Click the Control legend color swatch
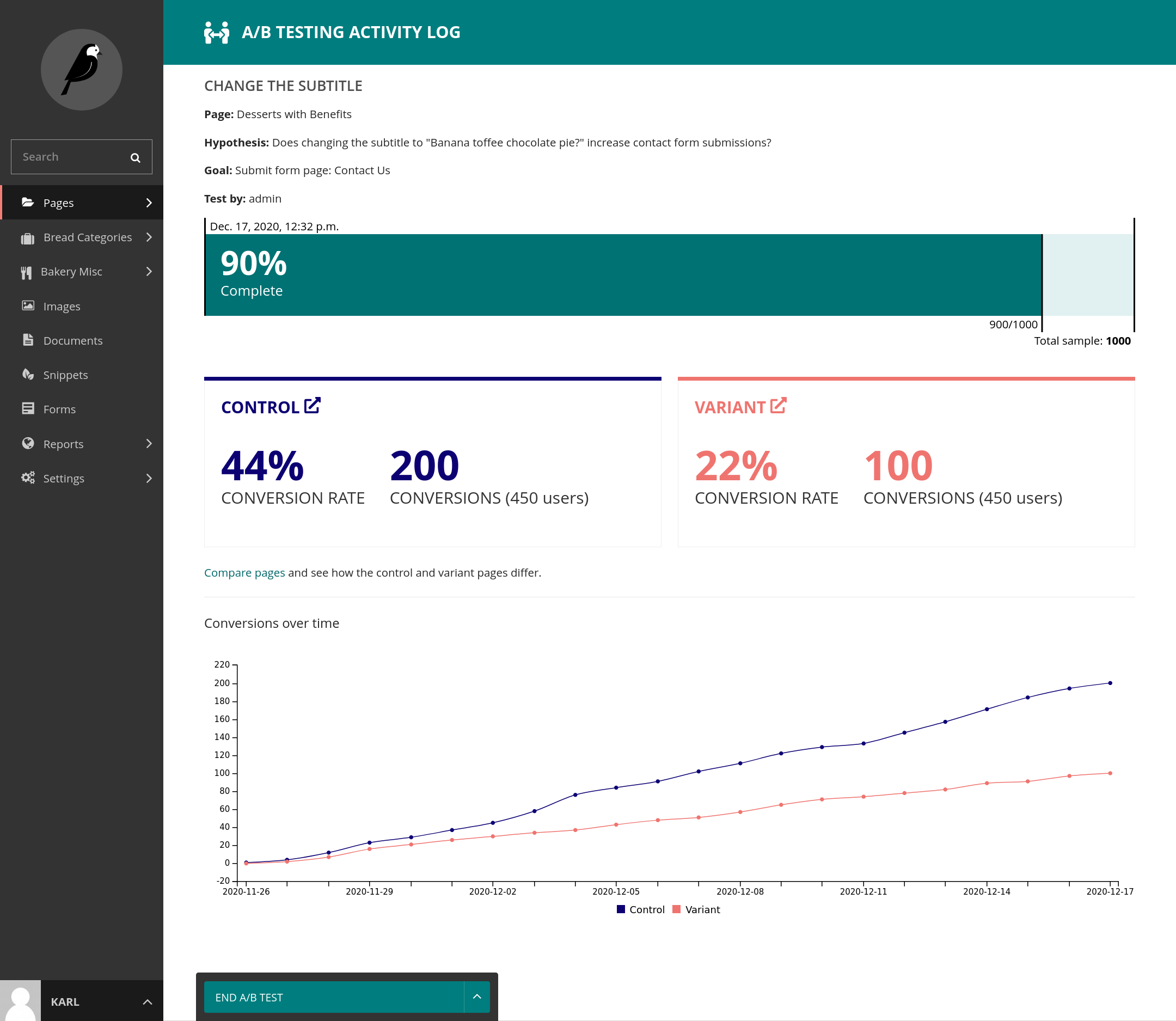Viewport: 1176px width, 1021px height. point(621,909)
